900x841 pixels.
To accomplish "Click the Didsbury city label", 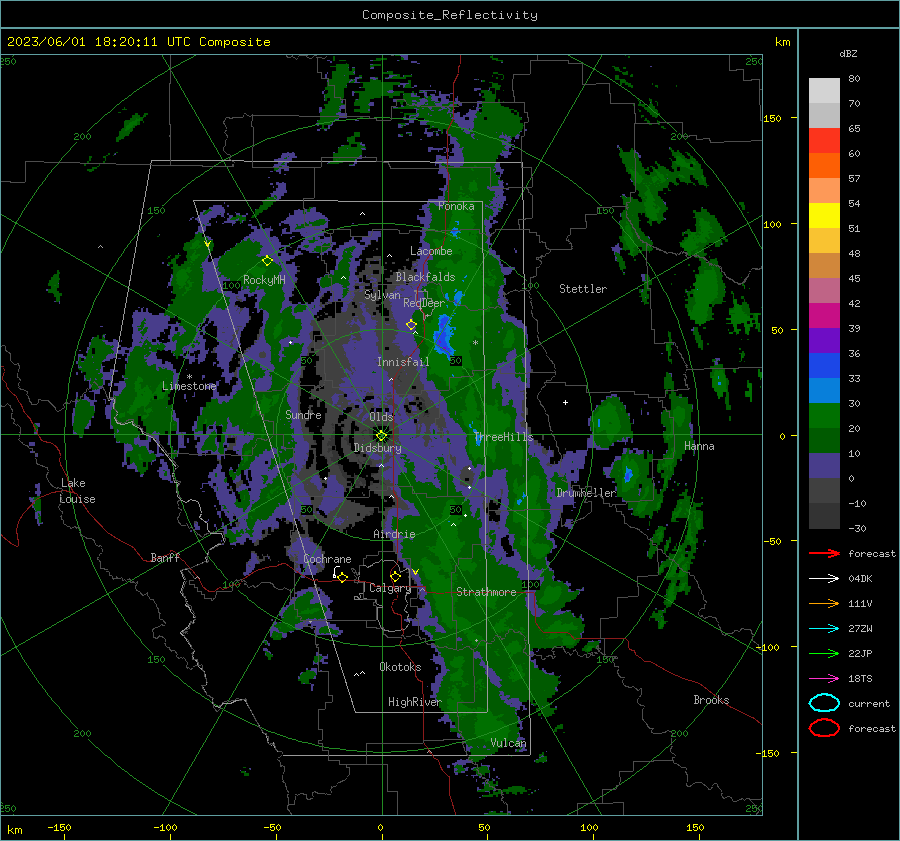I will point(378,448).
